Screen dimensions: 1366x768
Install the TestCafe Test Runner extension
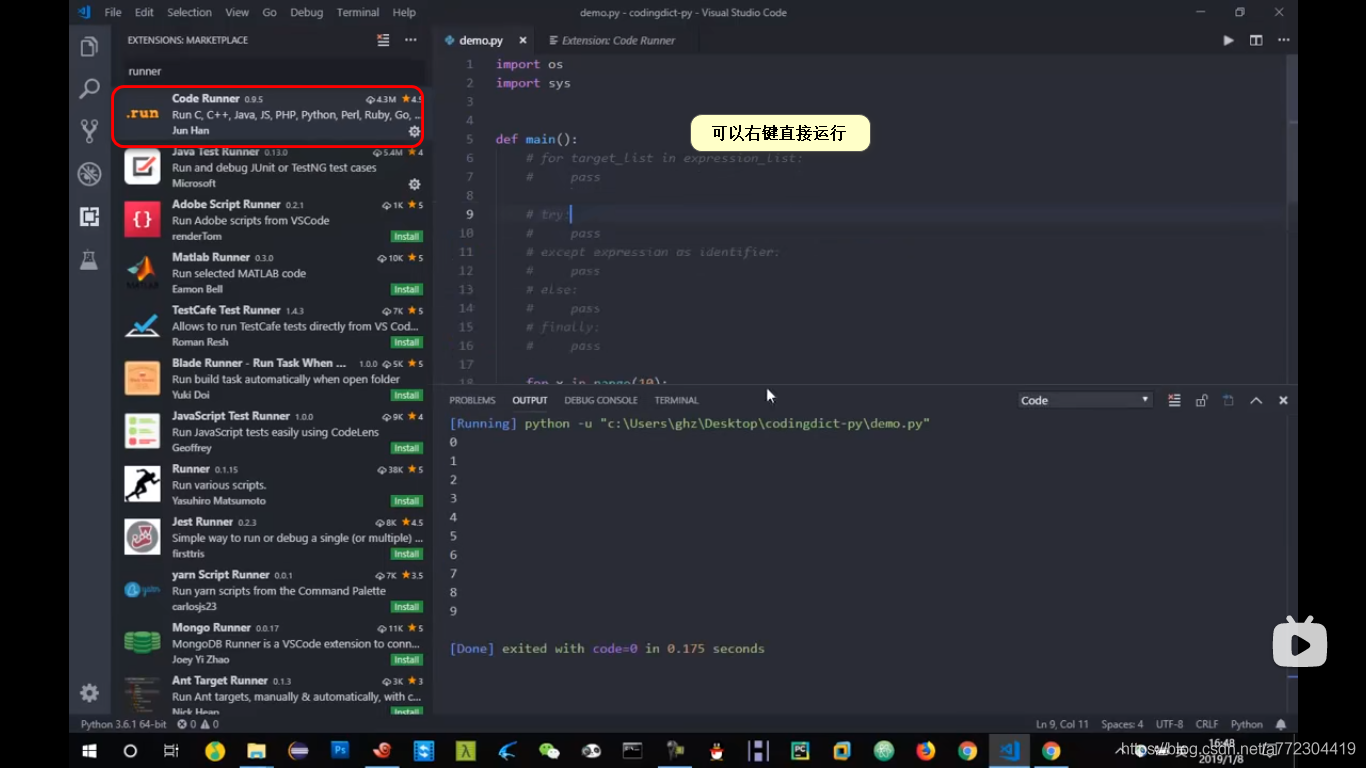pyautogui.click(x=407, y=343)
